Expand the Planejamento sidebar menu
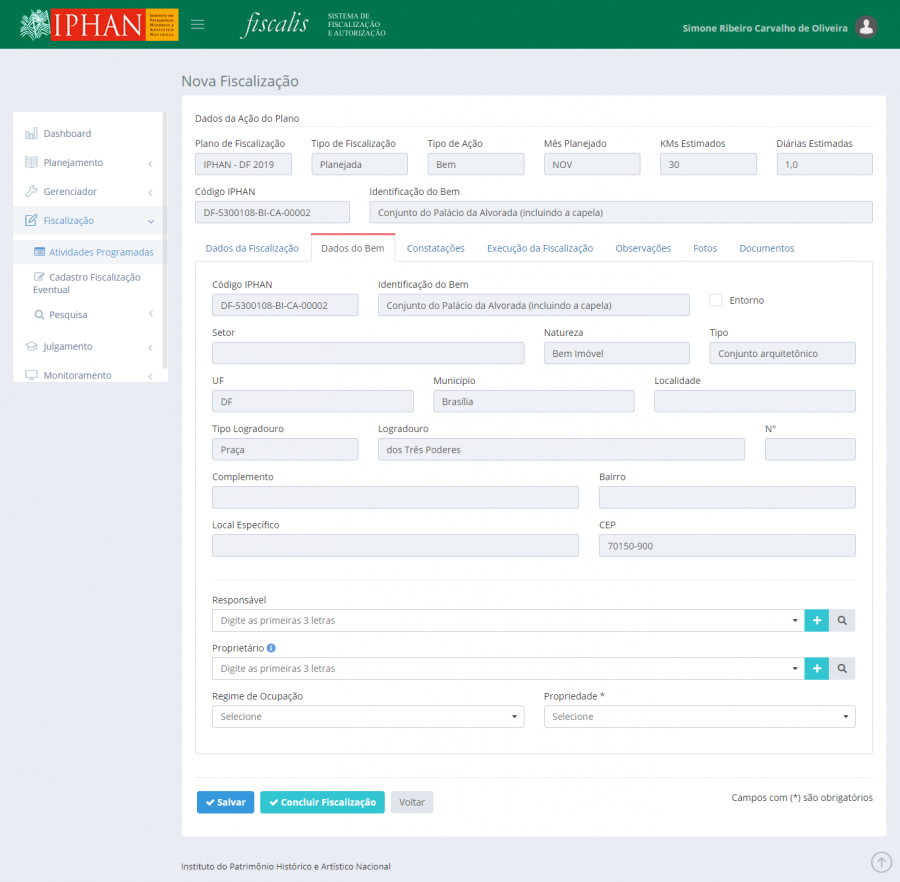 88,163
